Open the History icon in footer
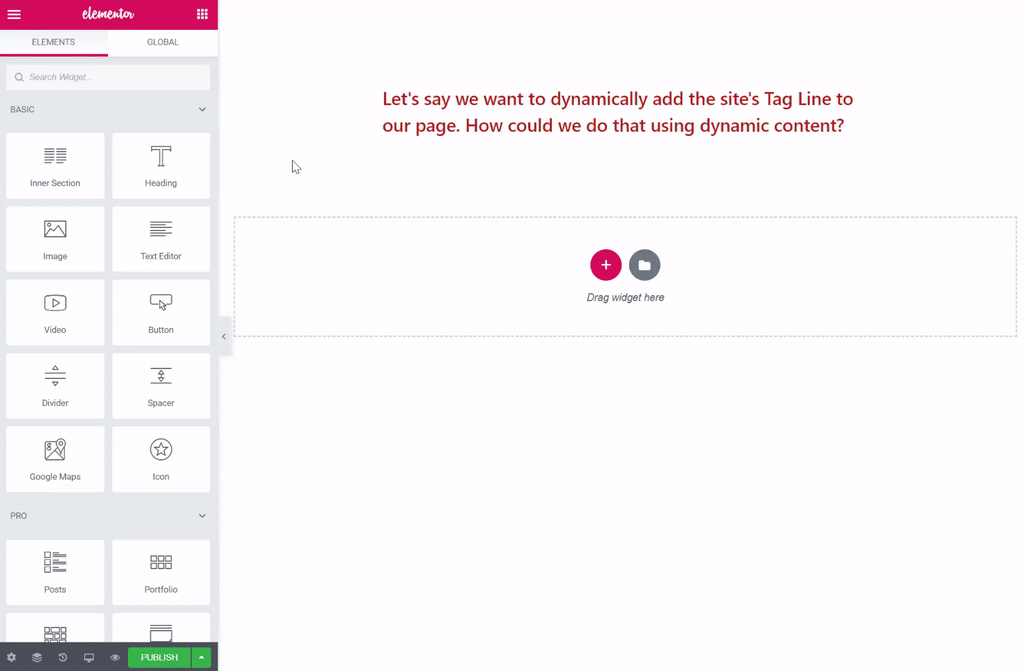The width and height of the screenshot is (1024, 671). pyautogui.click(x=63, y=657)
